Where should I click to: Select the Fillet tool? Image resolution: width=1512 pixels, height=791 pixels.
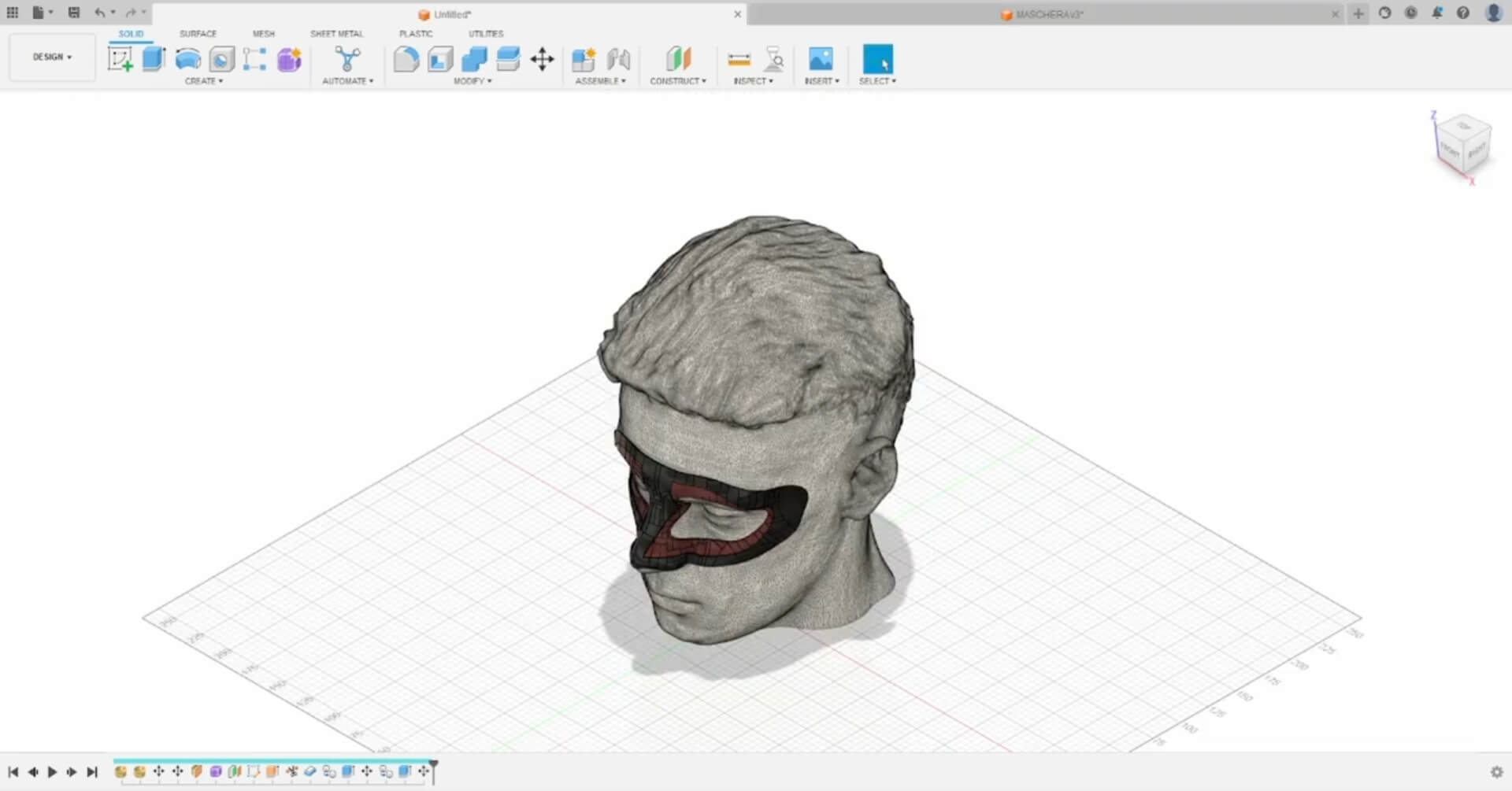[406, 59]
